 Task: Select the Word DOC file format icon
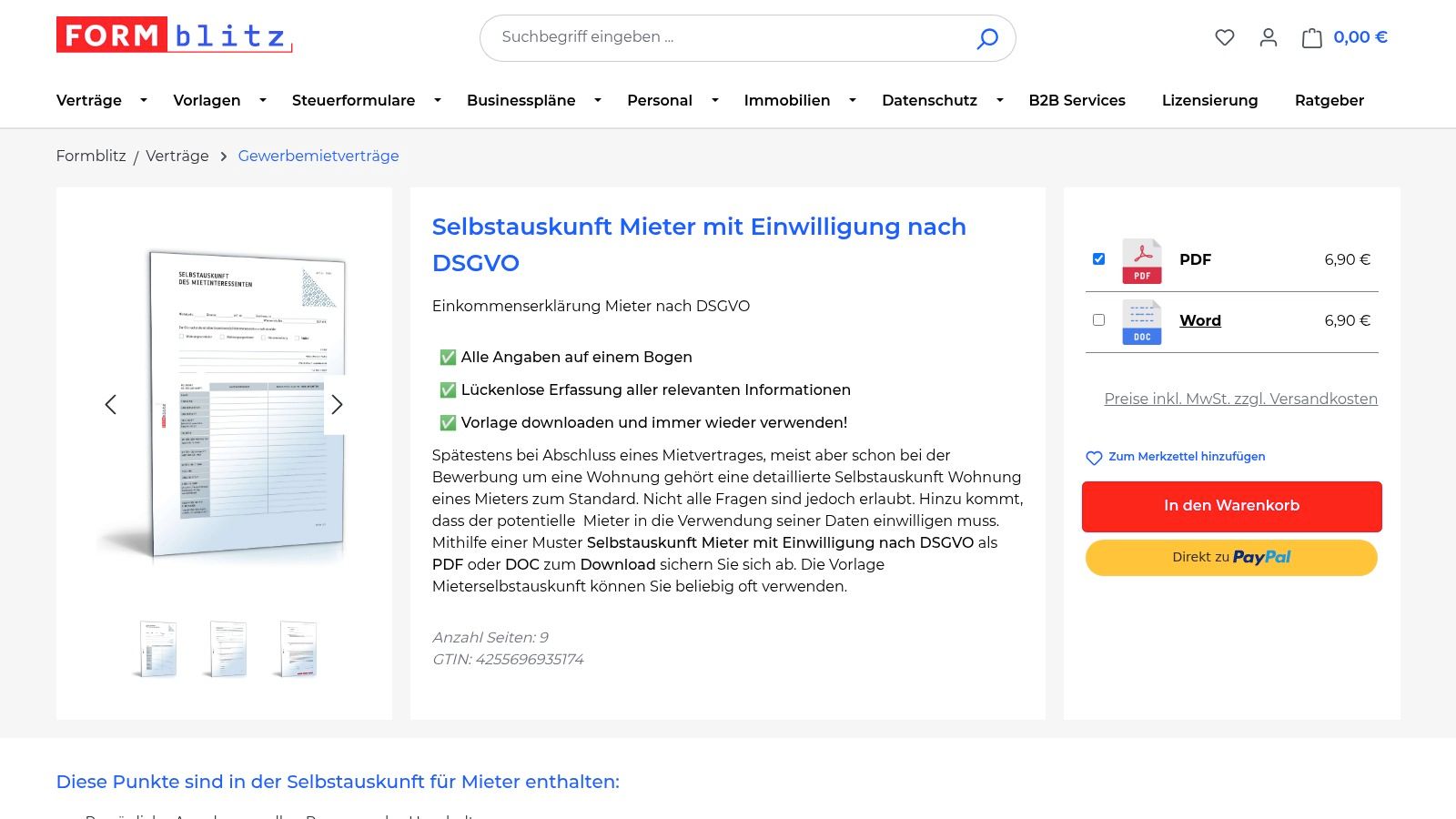tap(1140, 321)
